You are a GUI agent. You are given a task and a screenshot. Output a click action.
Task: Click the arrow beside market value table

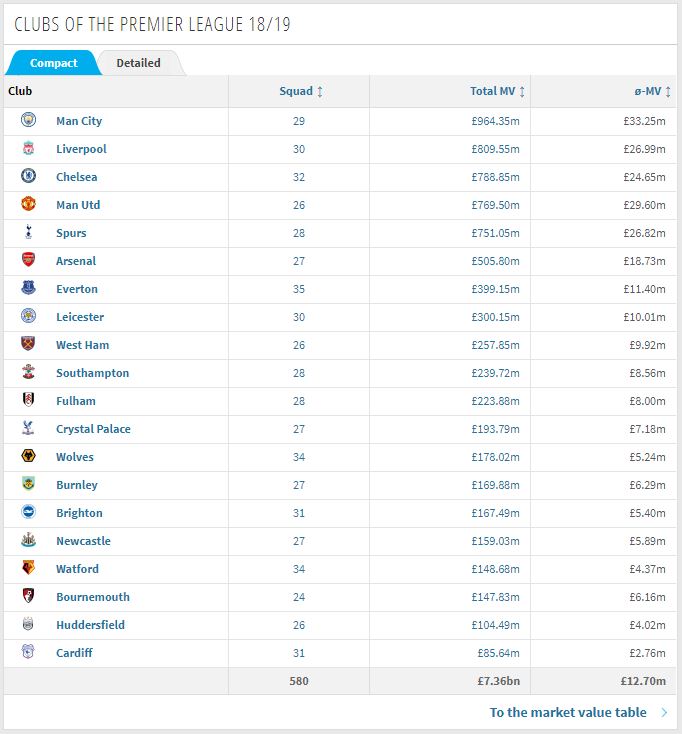(664, 712)
